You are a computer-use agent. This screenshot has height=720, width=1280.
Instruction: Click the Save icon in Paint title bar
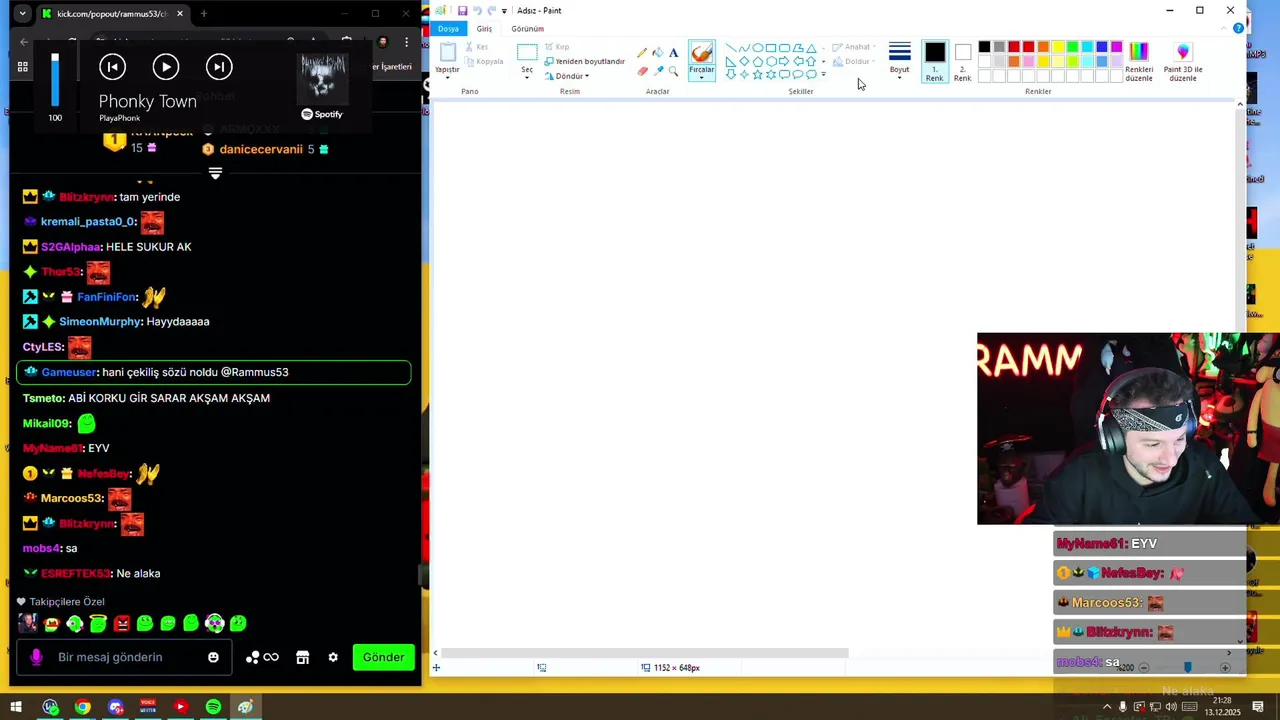462,10
